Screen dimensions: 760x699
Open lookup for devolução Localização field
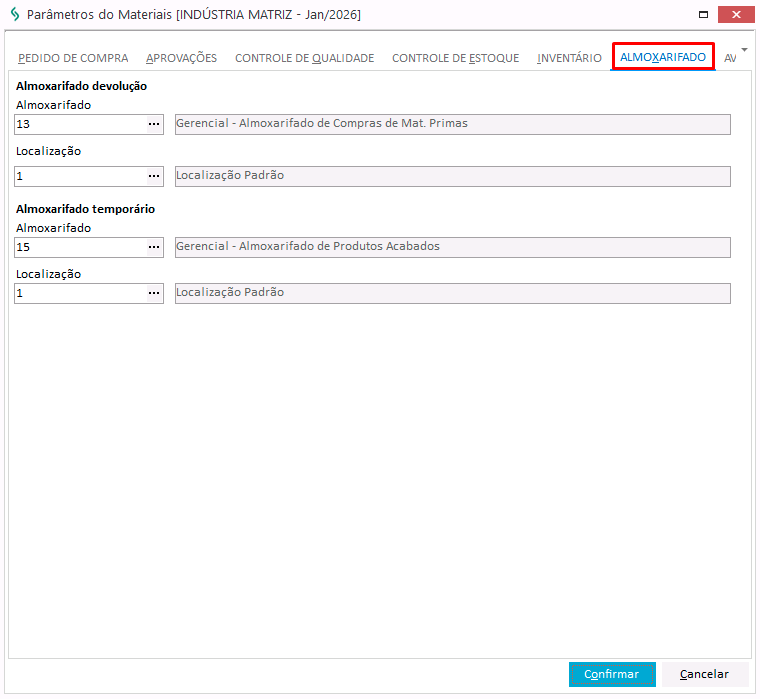click(154, 176)
